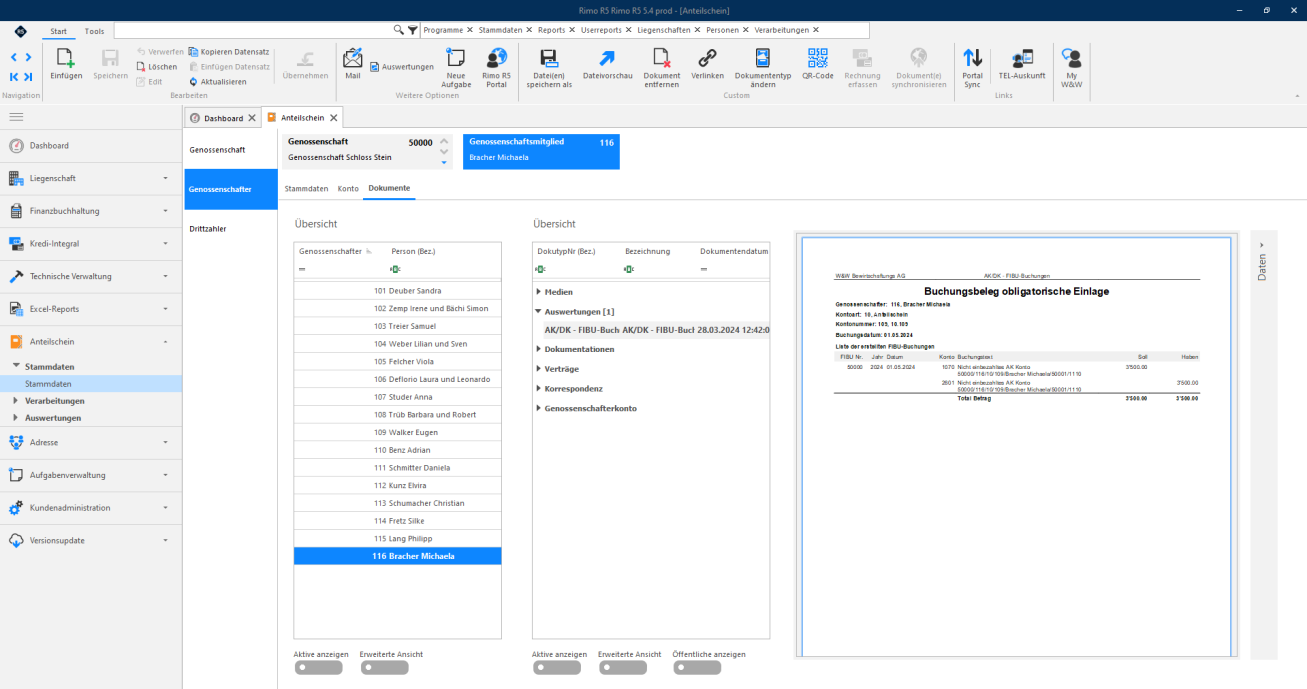The height and width of the screenshot is (689, 1307).
Task: Select the Drittzahler side section
Action: click(x=231, y=229)
